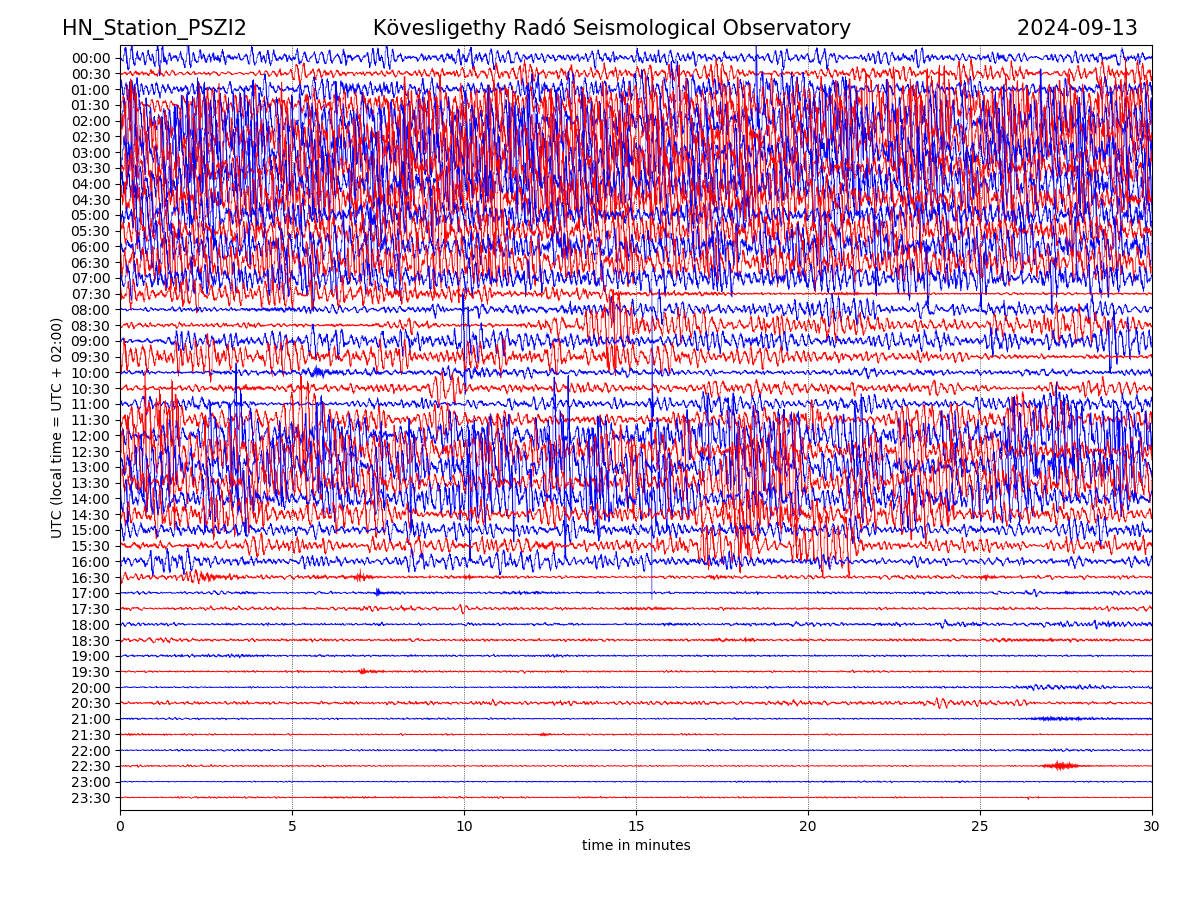This screenshot has height=900, width=1200.
Task: Click blue spike on 17:00 trace
Action: [378, 592]
